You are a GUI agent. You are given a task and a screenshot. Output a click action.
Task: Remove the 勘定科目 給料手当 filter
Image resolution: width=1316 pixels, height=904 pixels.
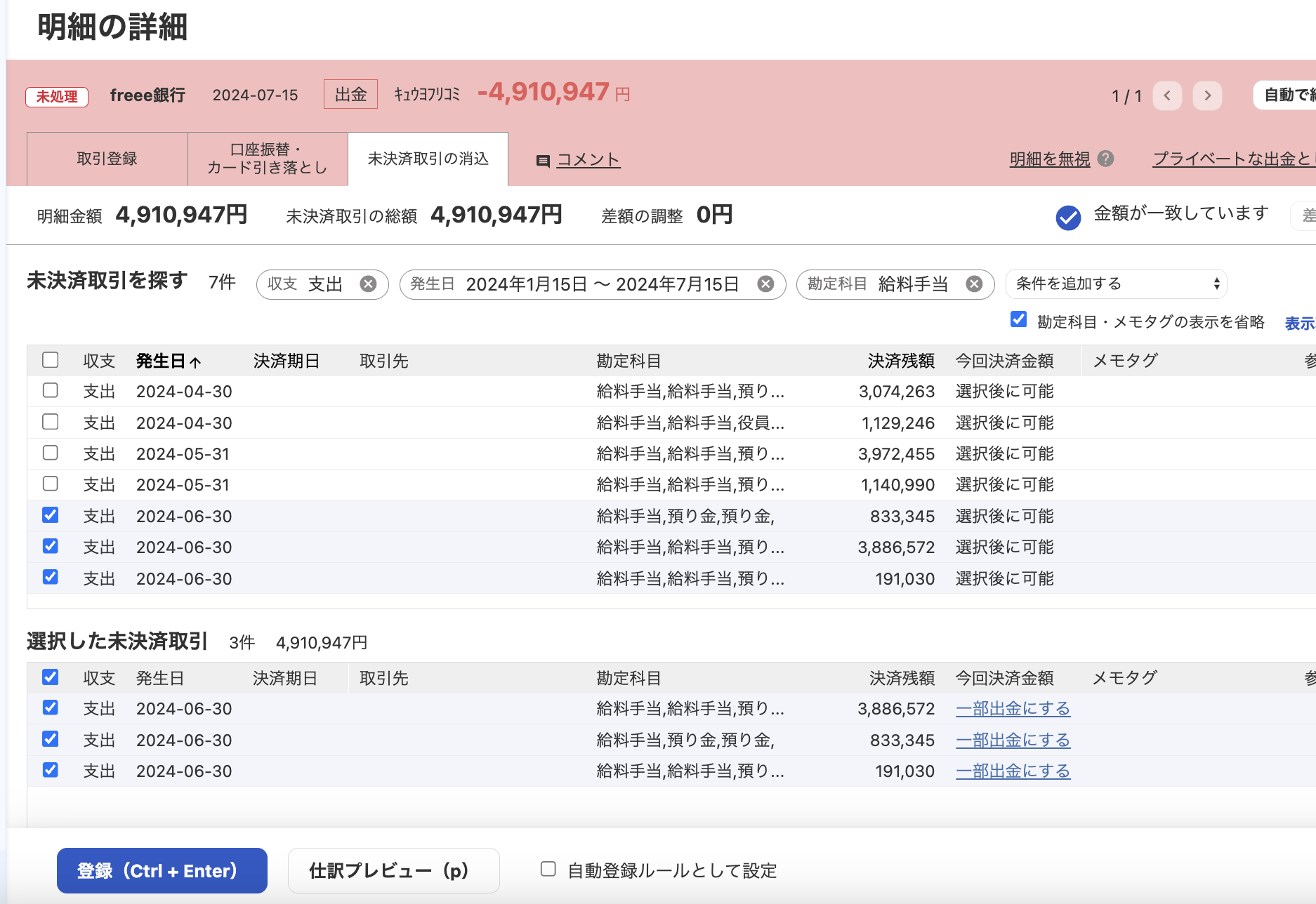[974, 284]
